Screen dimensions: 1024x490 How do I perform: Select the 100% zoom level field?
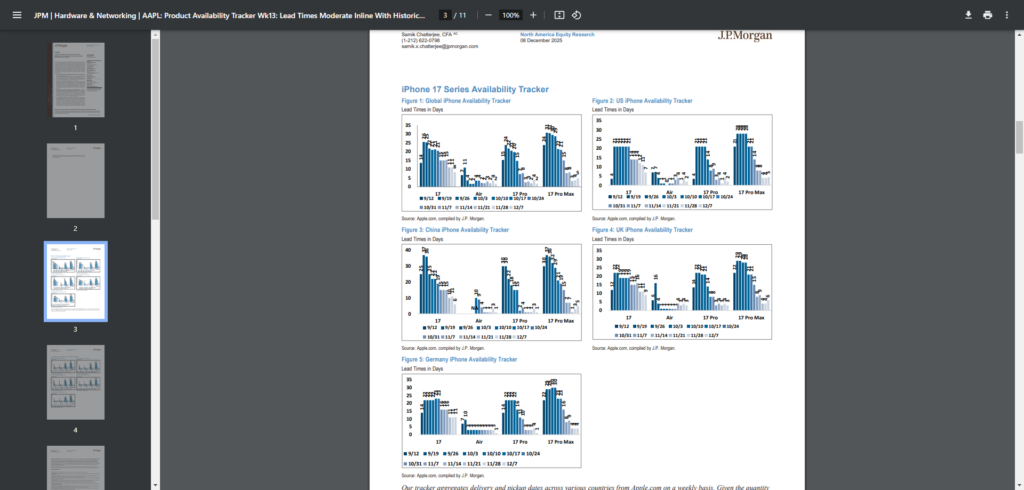(x=510, y=15)
